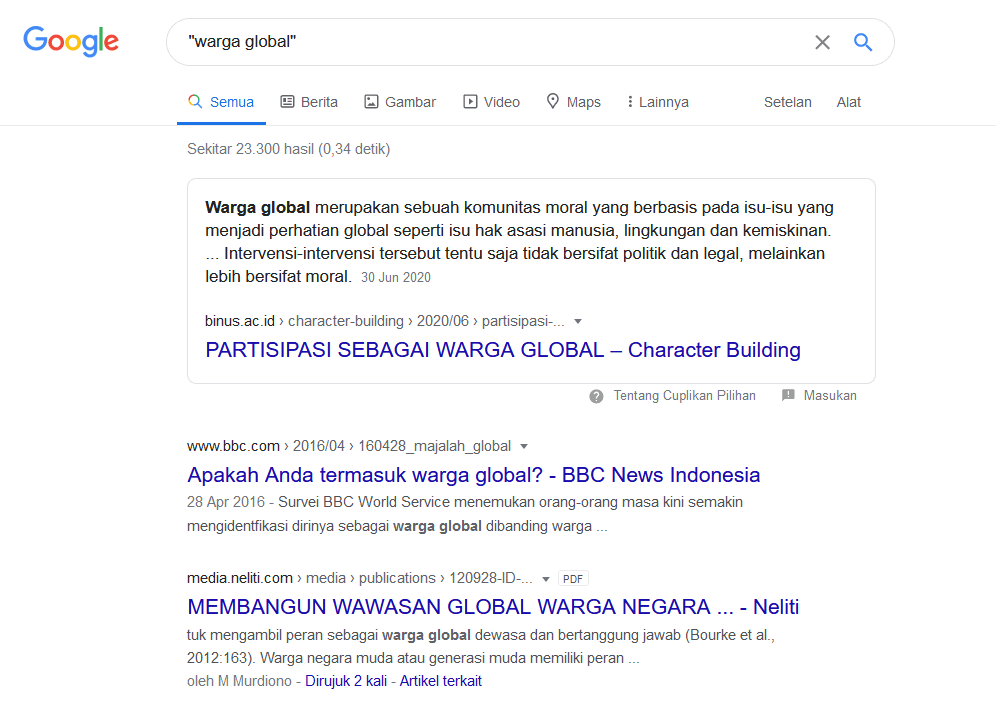Viewport: 996px width, 707px height.
Task: Open the Alat tools menu
Action: point(849,102)
